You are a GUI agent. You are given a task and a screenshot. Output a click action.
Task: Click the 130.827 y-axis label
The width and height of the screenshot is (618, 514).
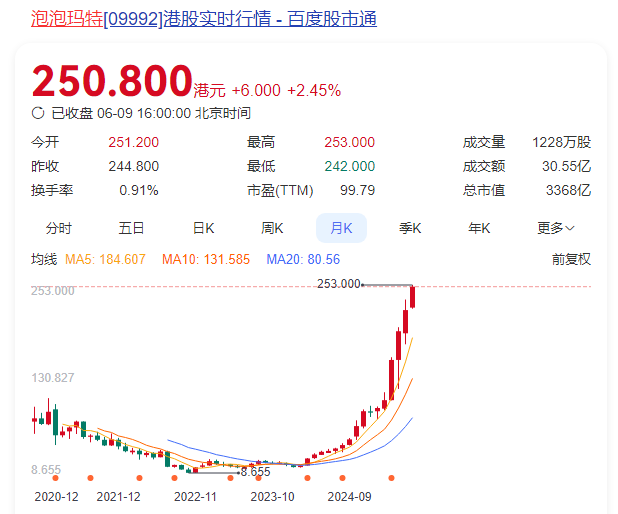pos(53,378)
